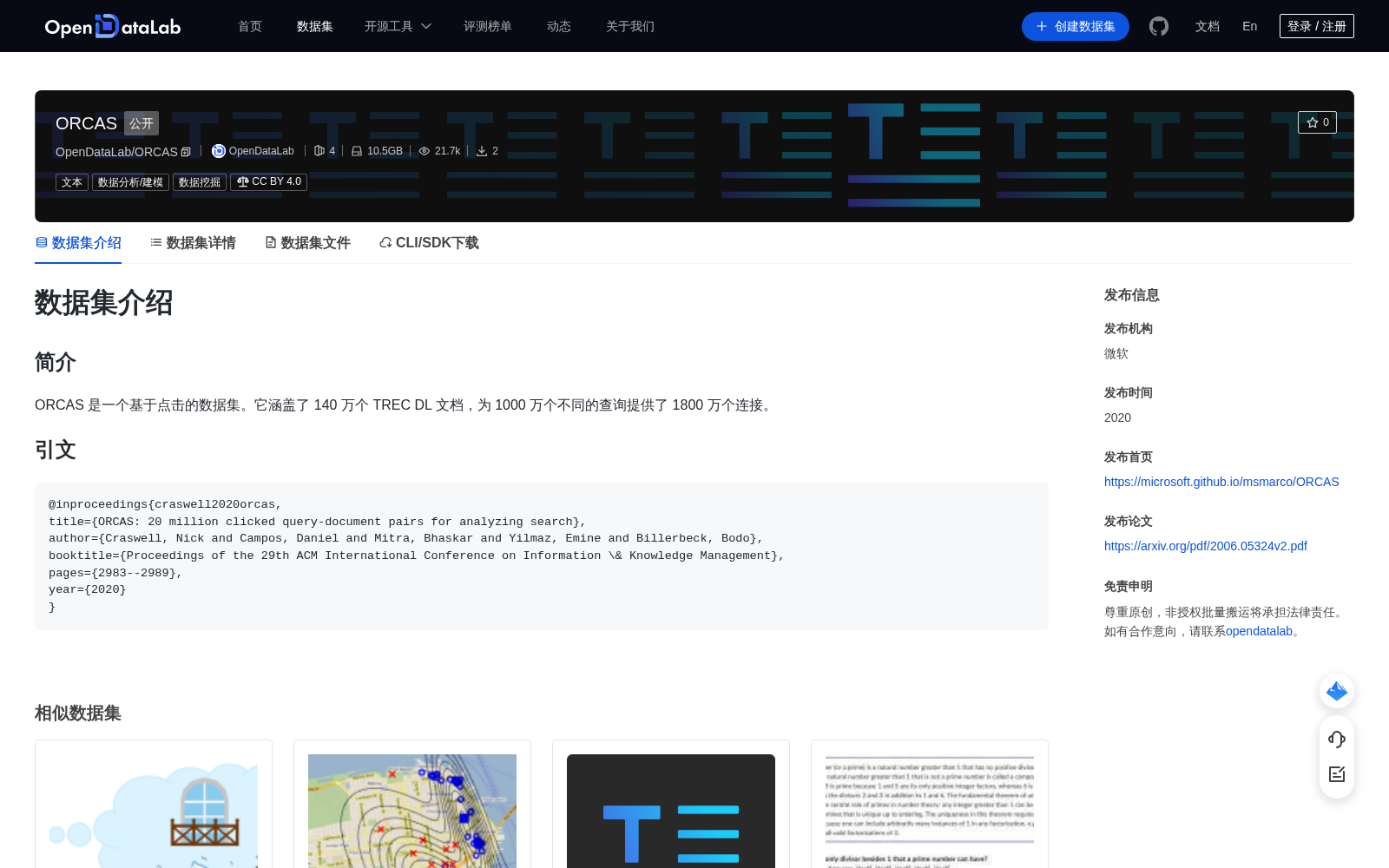Expand the 开源工具 dropdown menu
1389x868 pixels.
[x=398, y=26]
